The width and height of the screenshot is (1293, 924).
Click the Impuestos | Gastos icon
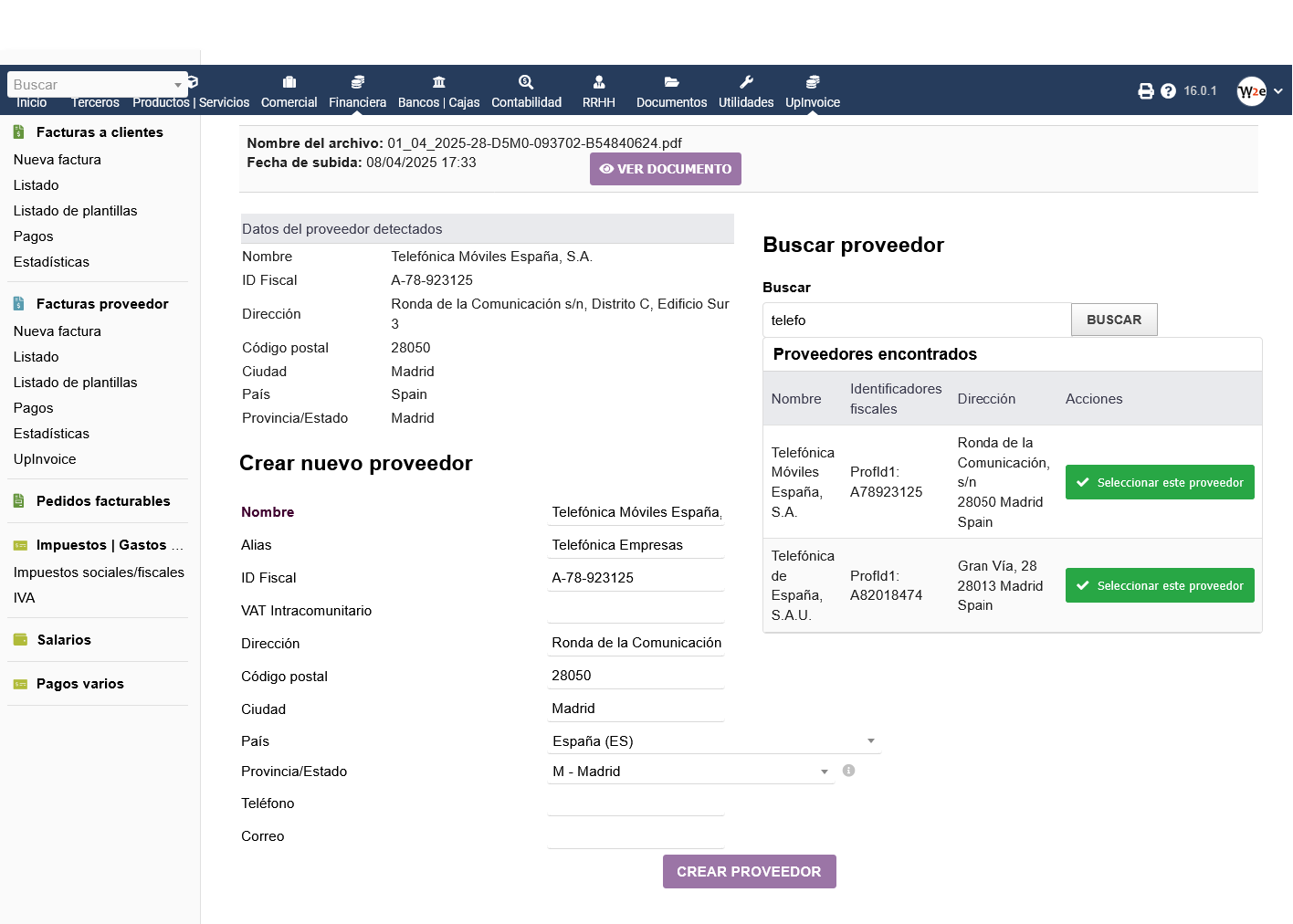(20, 545)
